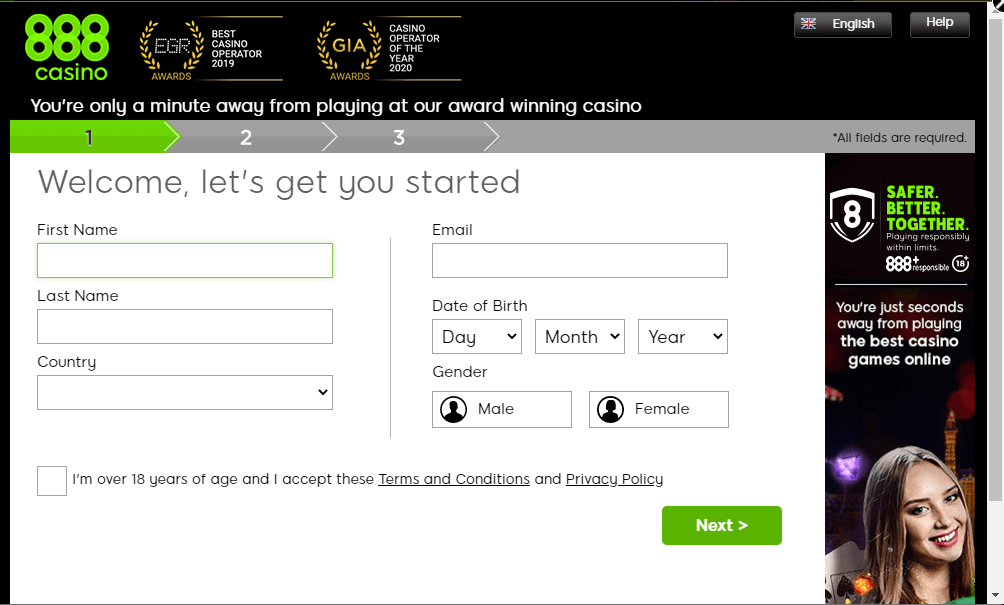Click the GIA Awards 2020 badge

coord(389,49)
